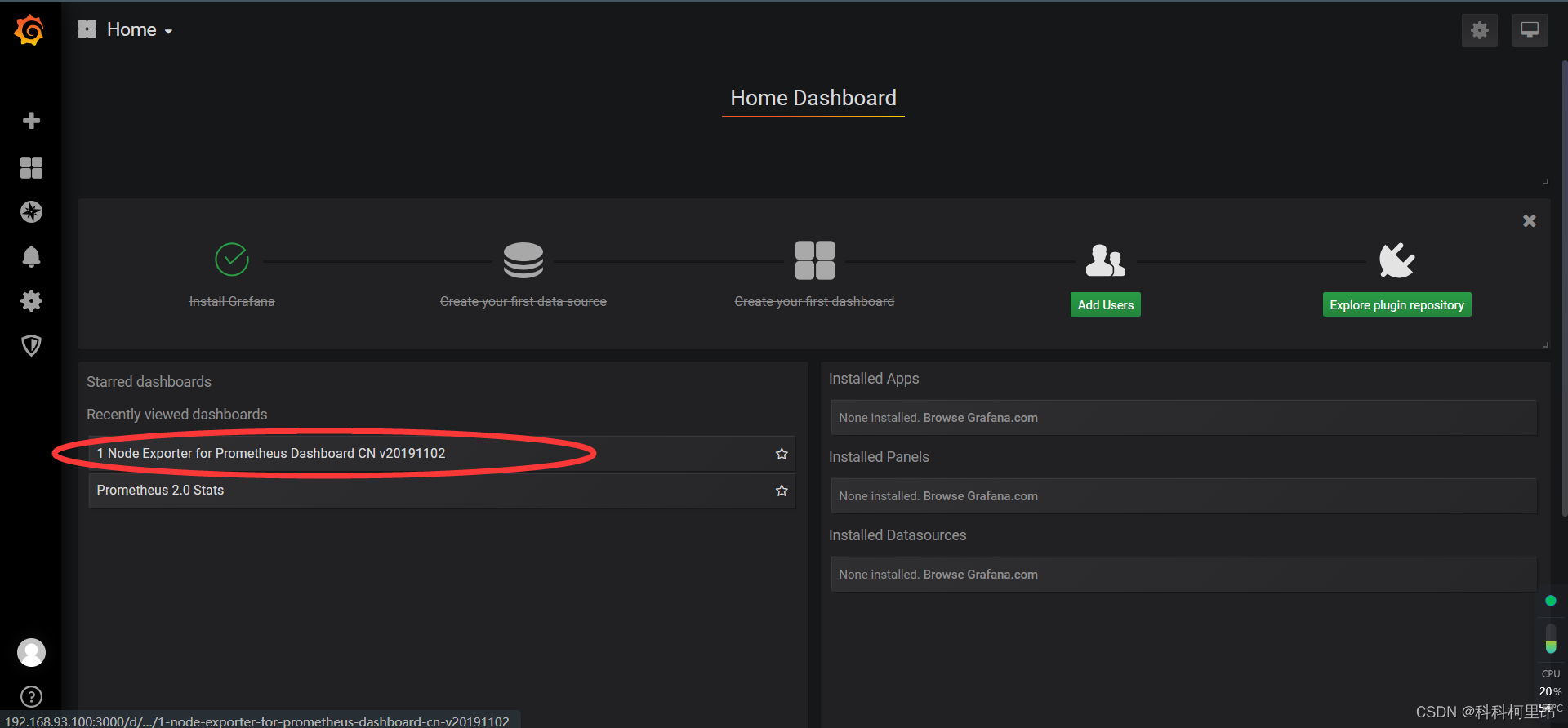The image size is (1568, 728).
Task: Click the first dashboard squares icon
Action: click(815, 260)
